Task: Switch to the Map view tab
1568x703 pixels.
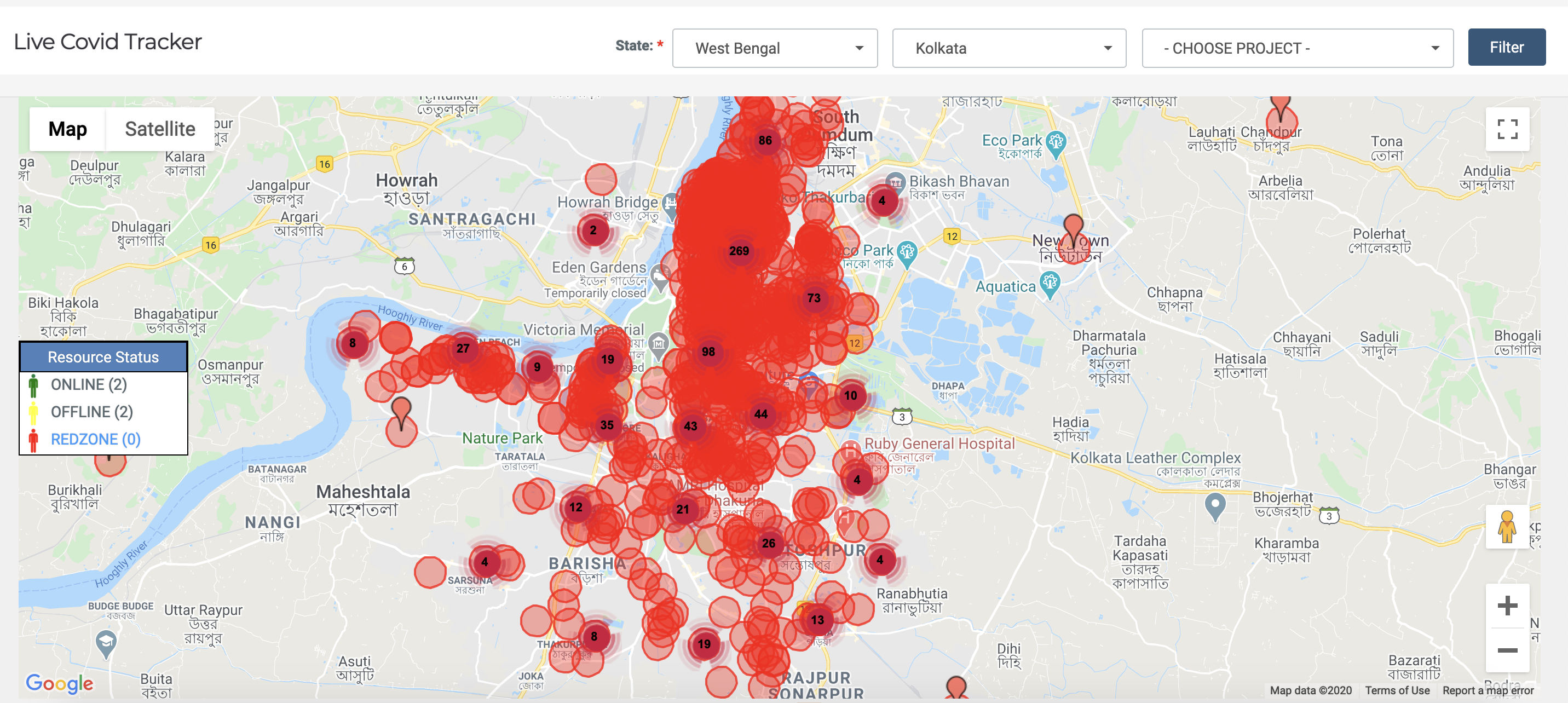Action: [67, 129]
